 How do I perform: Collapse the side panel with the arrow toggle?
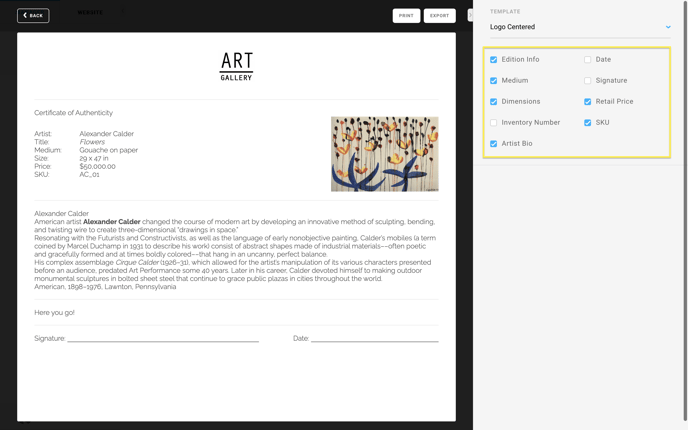(470, 15)
